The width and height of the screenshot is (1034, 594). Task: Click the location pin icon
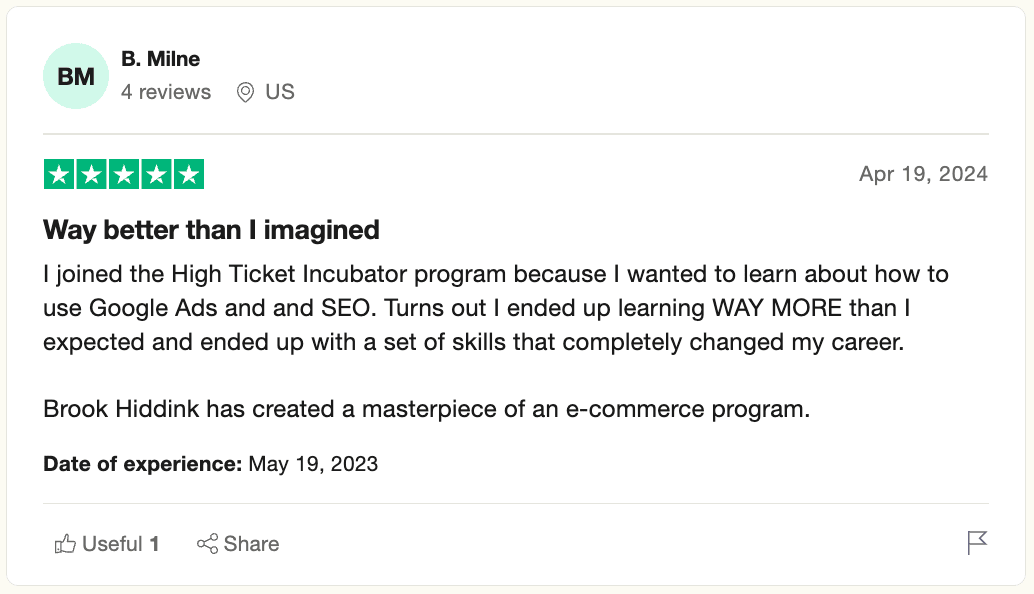tap(245, 93)
